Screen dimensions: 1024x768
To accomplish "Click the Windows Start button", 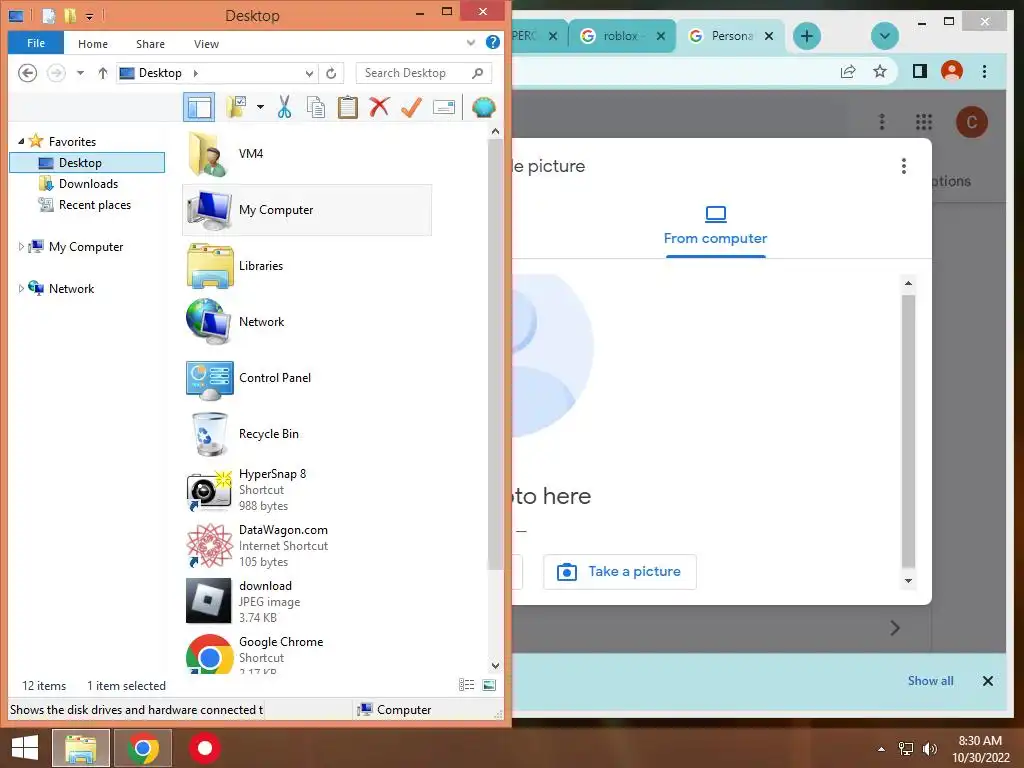I will point(25,748).
